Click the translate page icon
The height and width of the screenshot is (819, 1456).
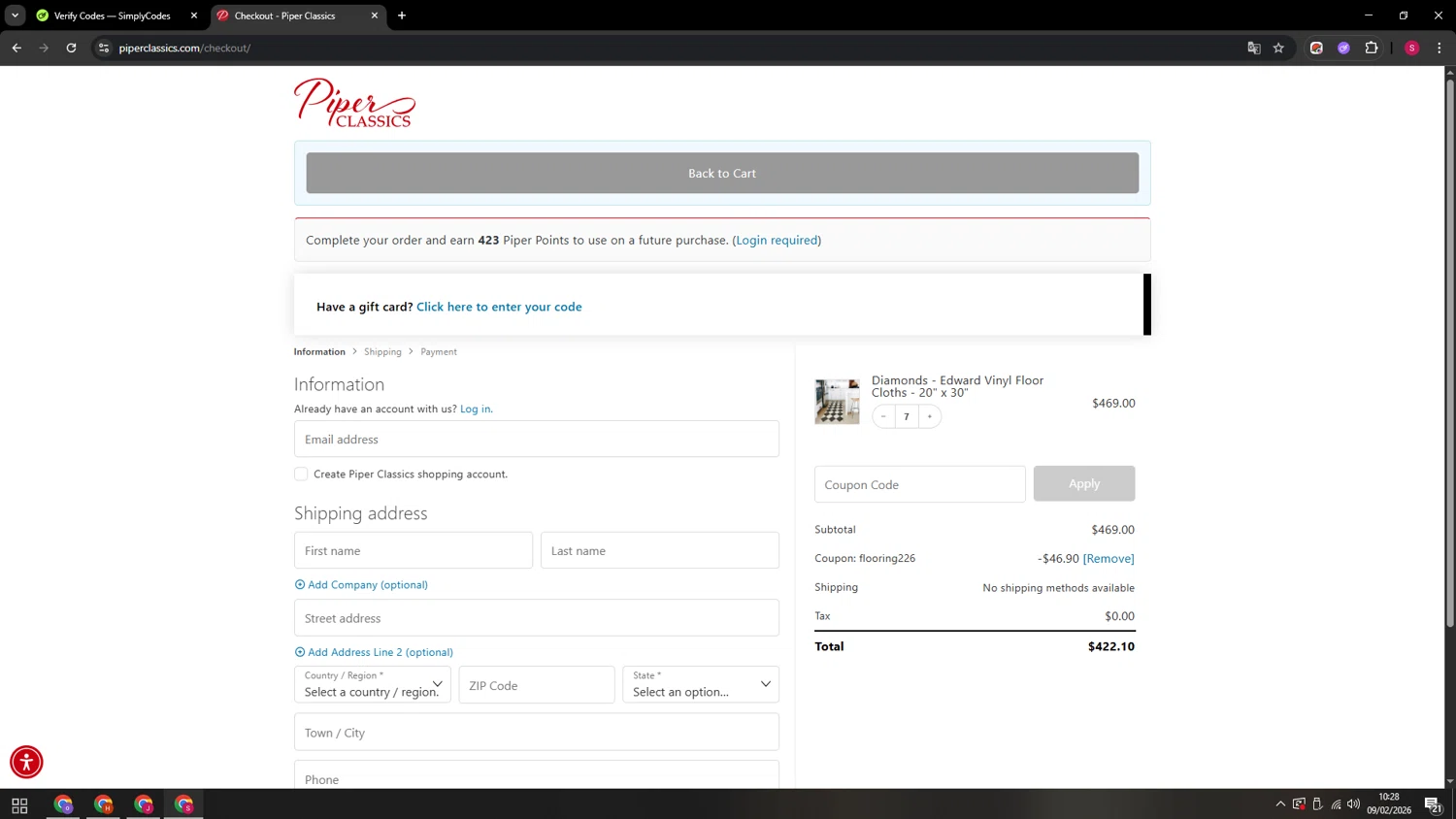(x=1253, y=48)
